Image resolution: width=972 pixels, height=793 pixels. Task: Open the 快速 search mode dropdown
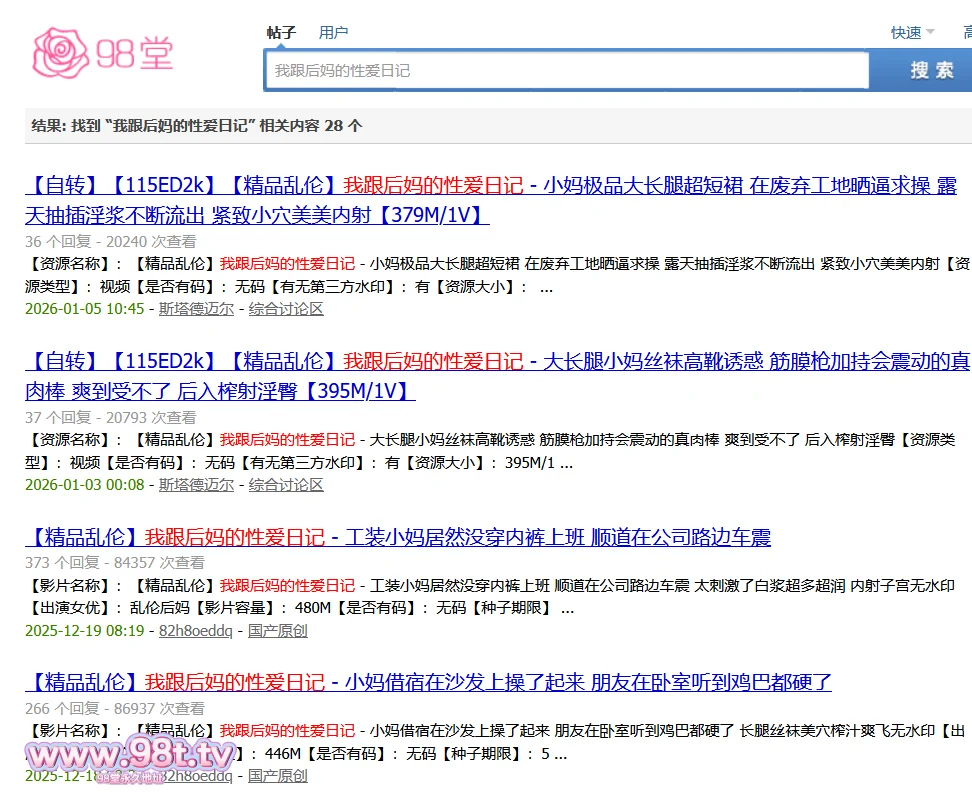click(908, 32)
